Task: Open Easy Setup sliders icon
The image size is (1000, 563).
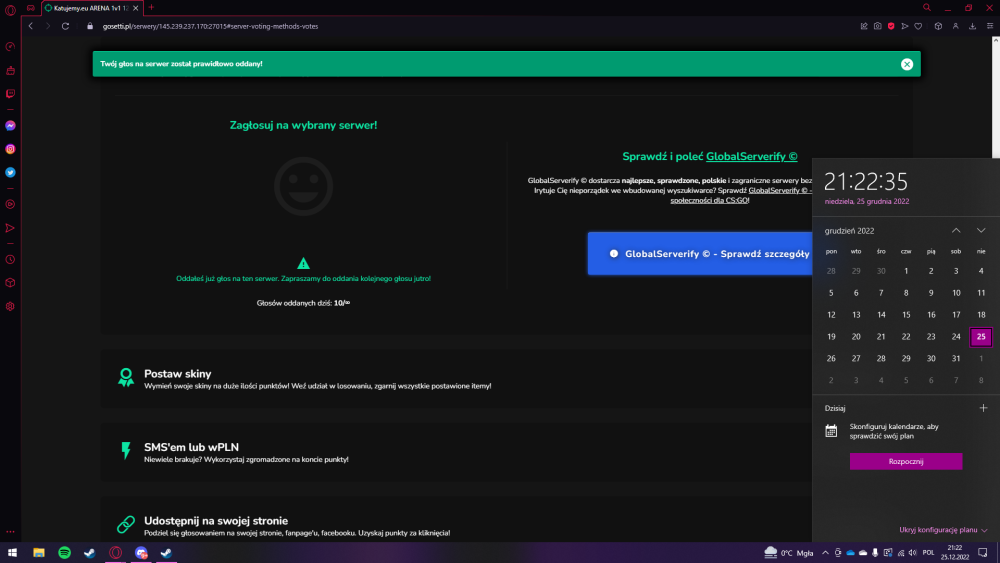Action: [x=990, y=26]
